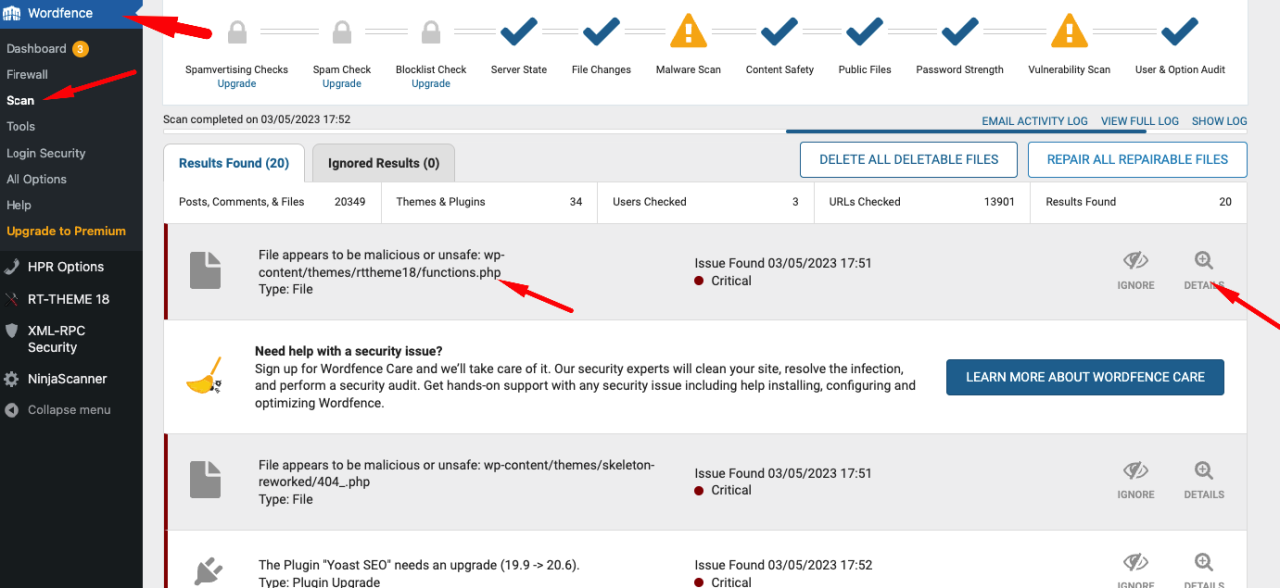This screenshot has height=588, width=1280.
Task: Click the Spamvertising Checks lock icon
Action: coord(236,32)
